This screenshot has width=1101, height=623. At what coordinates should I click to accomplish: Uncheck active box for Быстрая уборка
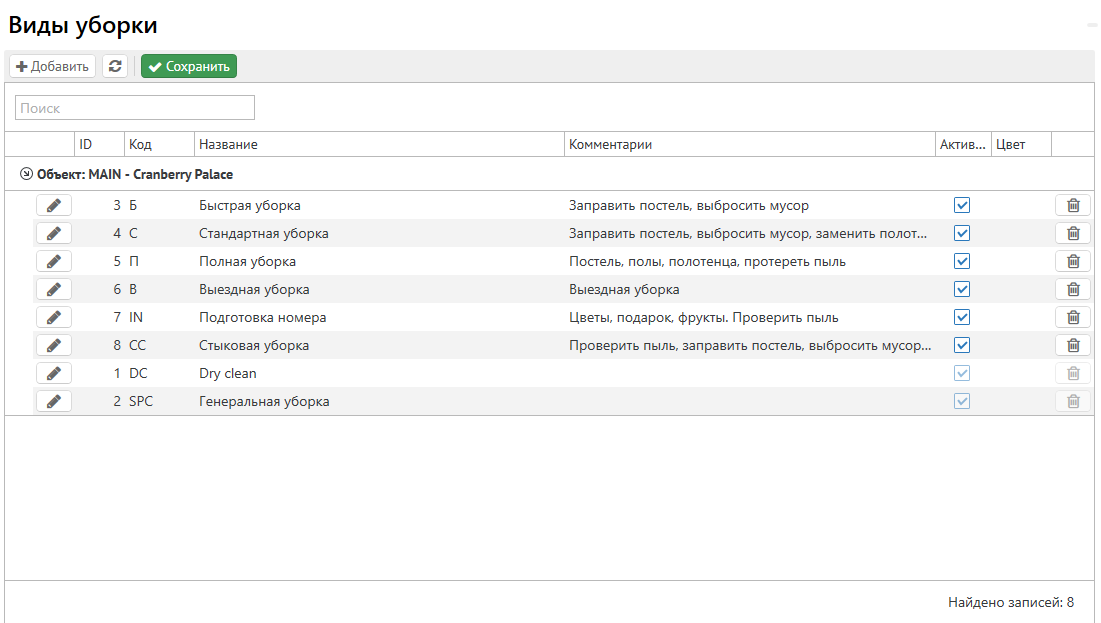[x=962, y=205]
